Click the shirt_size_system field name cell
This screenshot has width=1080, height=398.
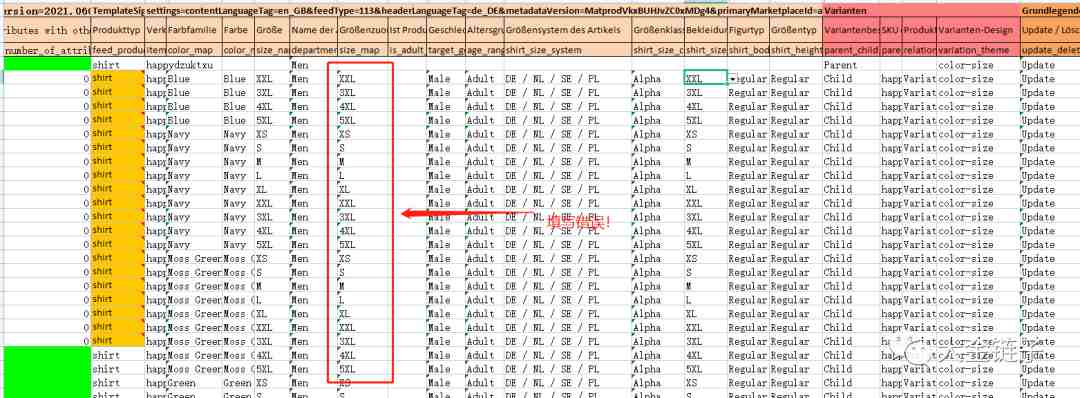[567, 50]
